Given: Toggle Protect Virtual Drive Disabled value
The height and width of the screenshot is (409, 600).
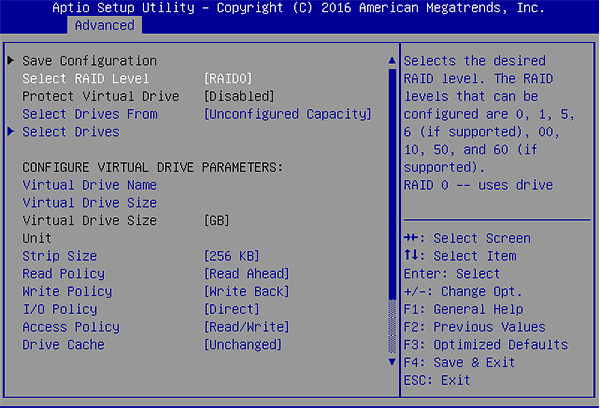Looking at the screenshot, I should (238, 97).
